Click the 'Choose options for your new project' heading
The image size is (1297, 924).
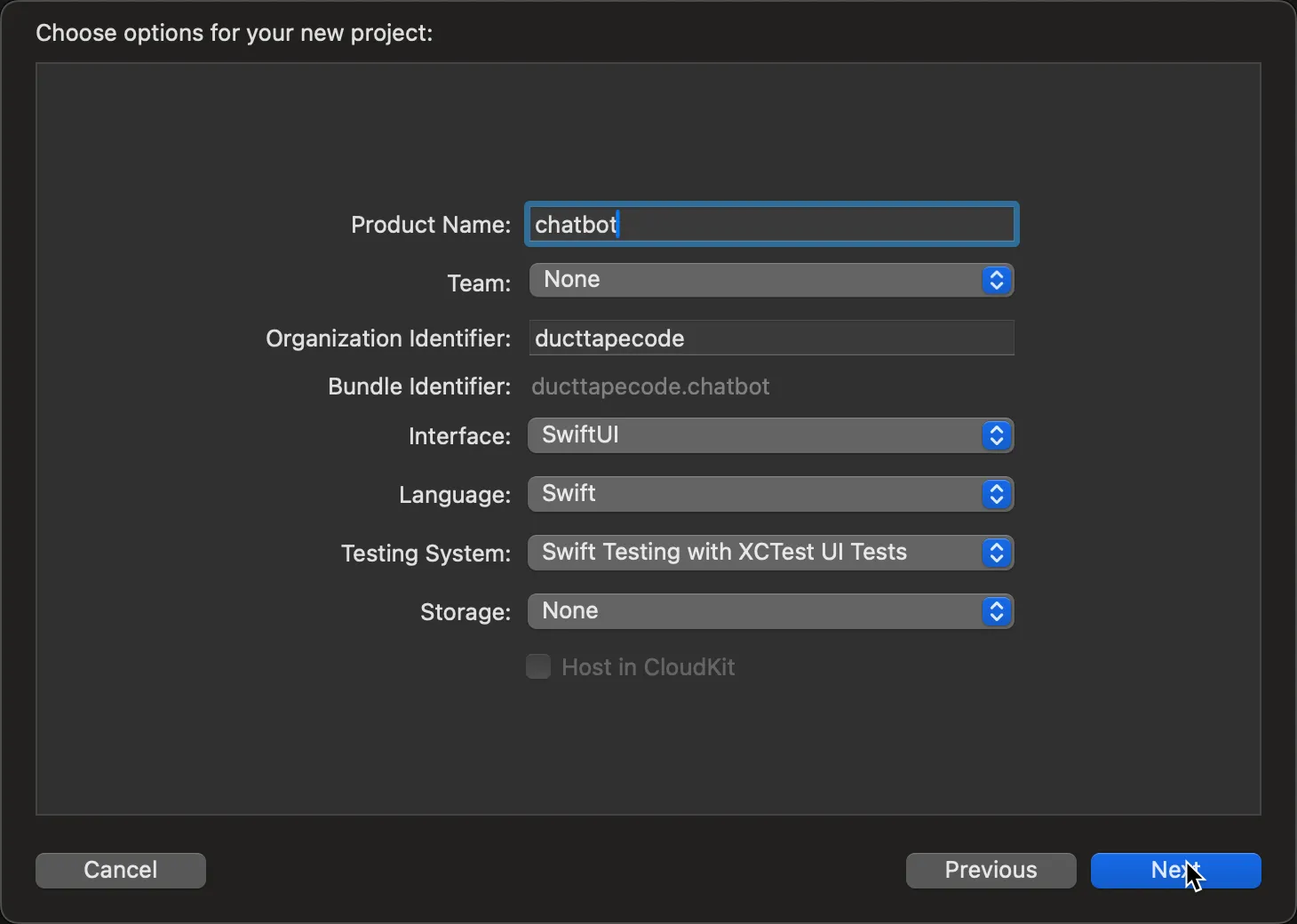[235, 33]
